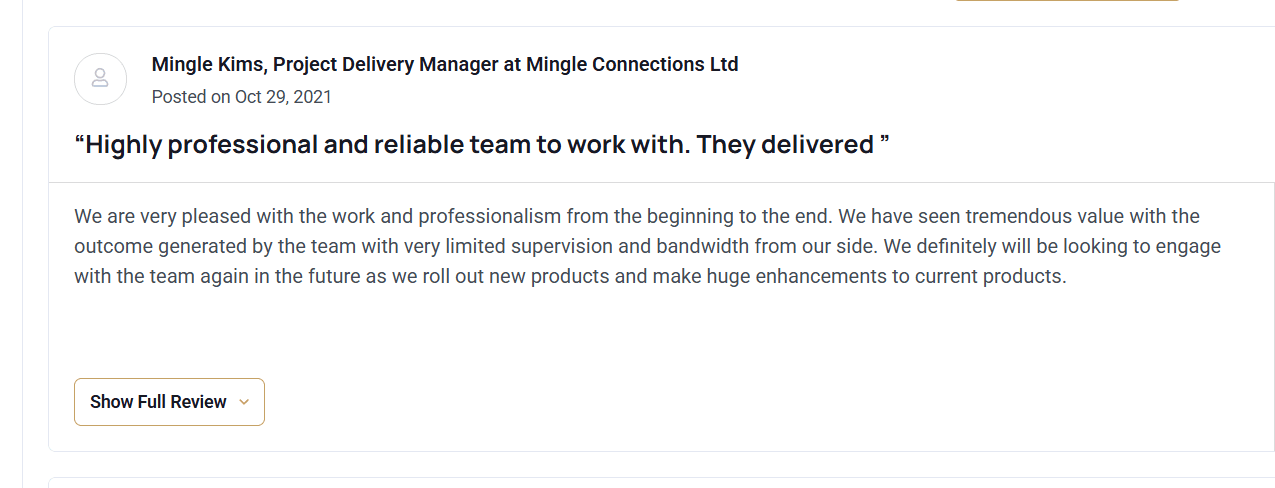Screen dimensions: 1275x488
Task: Click the opening quotation mark of the headline
Action: (x=79, y=143)
